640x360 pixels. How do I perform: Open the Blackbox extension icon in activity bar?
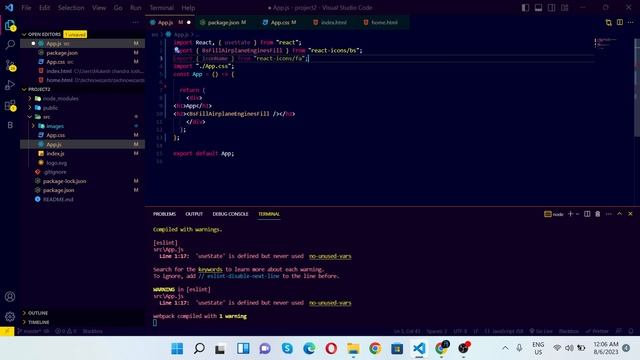point(10,125)
